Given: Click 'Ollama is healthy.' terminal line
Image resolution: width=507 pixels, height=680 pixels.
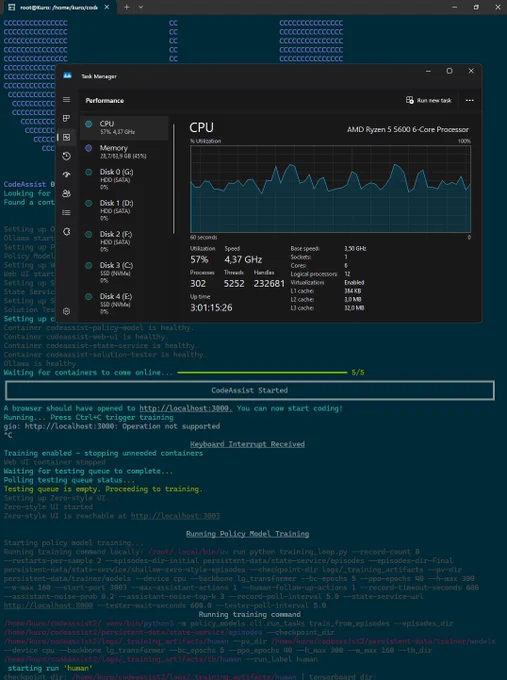Looking at the screenshot, I should click(40, 363).
